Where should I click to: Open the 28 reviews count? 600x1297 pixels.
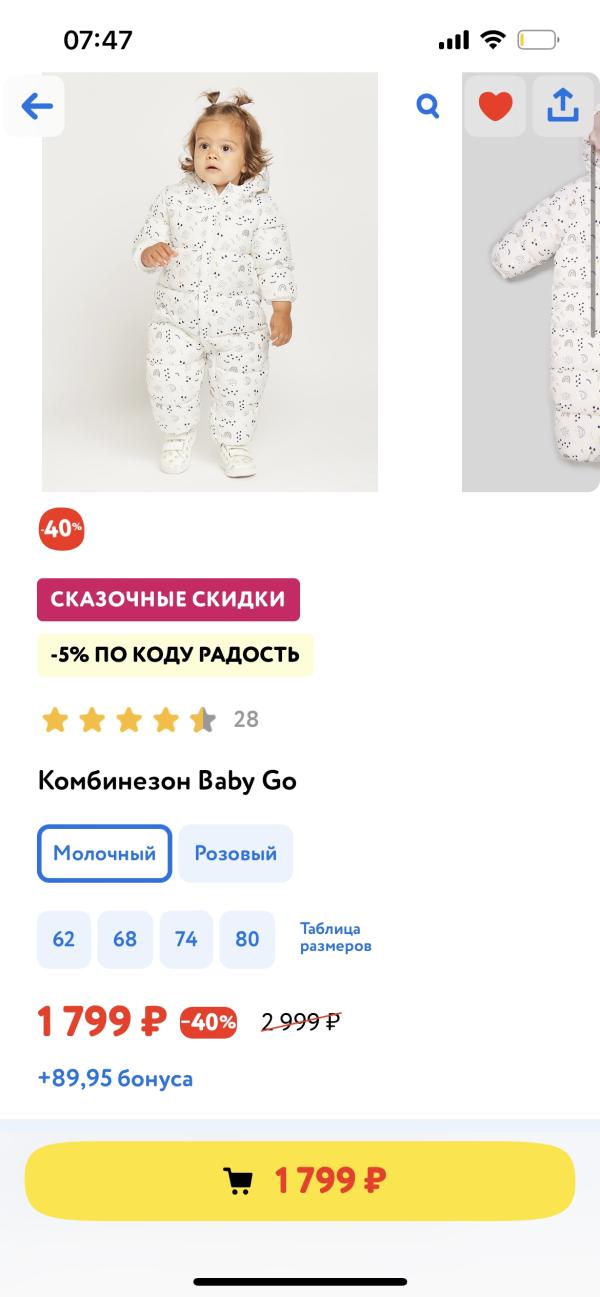tap(246, 719)
